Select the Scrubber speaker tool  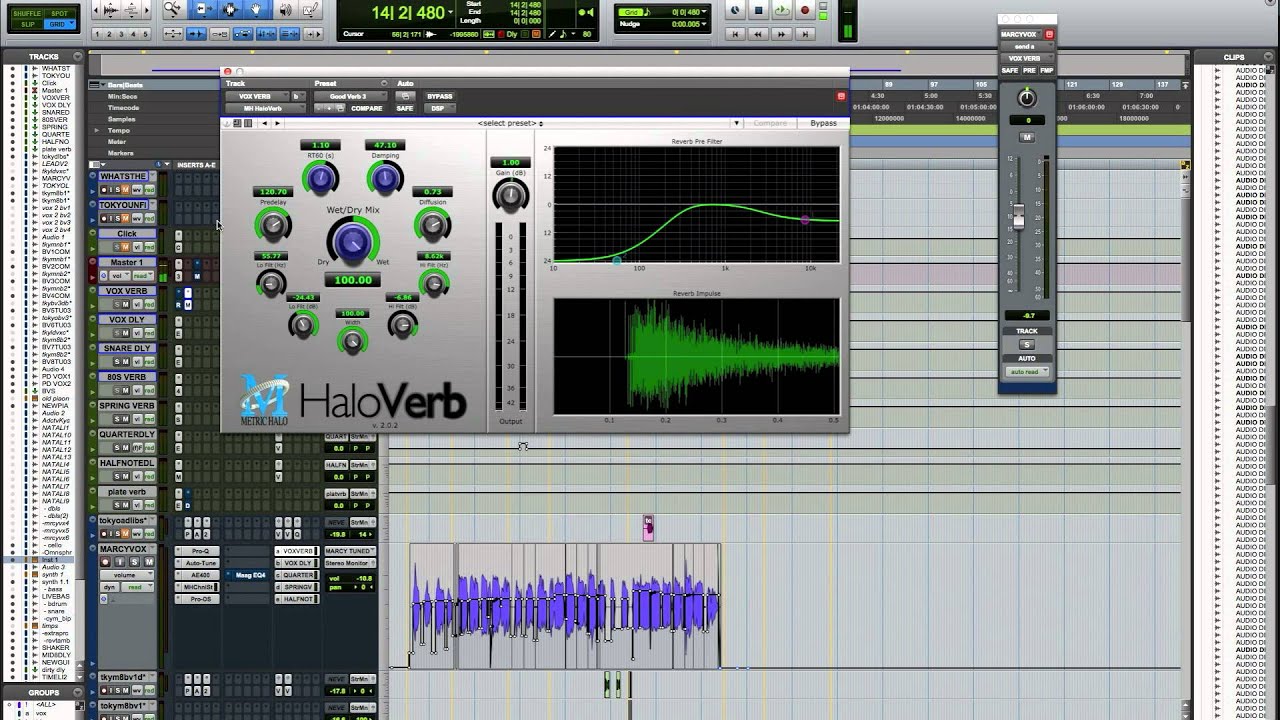[x=285, y=10]
